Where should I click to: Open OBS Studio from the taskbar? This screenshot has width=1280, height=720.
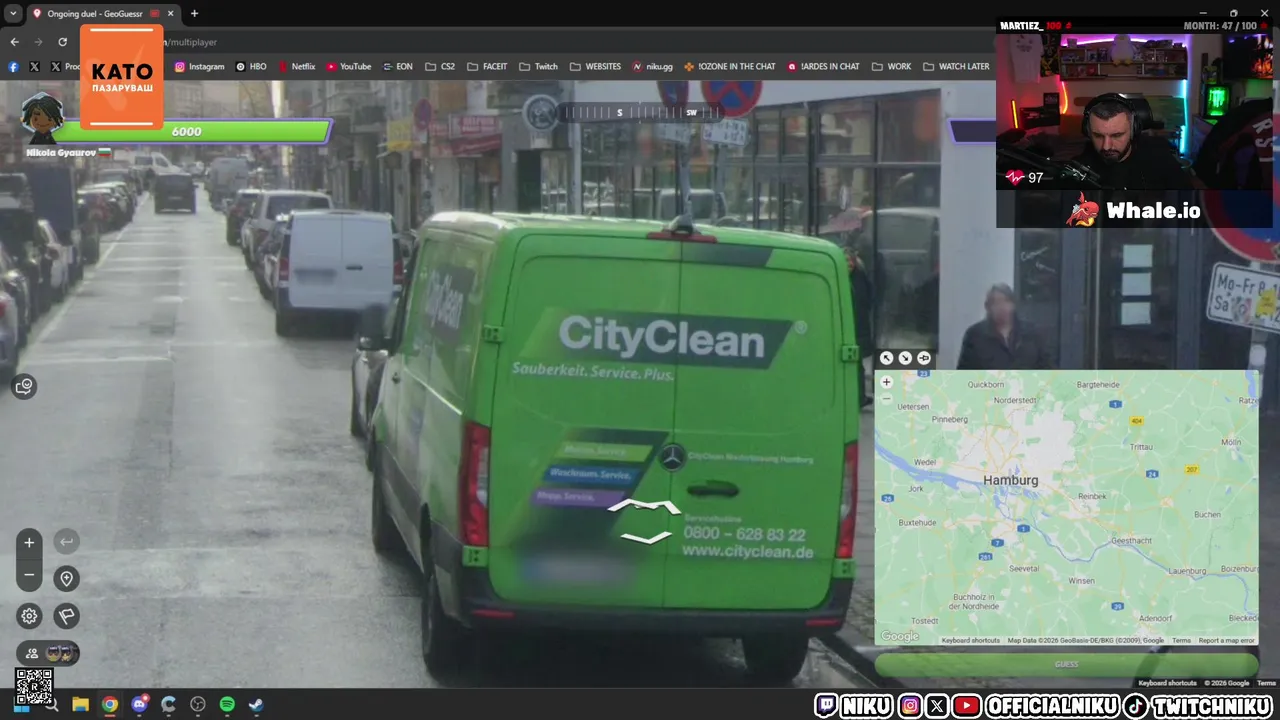click(x=198, y=705)
